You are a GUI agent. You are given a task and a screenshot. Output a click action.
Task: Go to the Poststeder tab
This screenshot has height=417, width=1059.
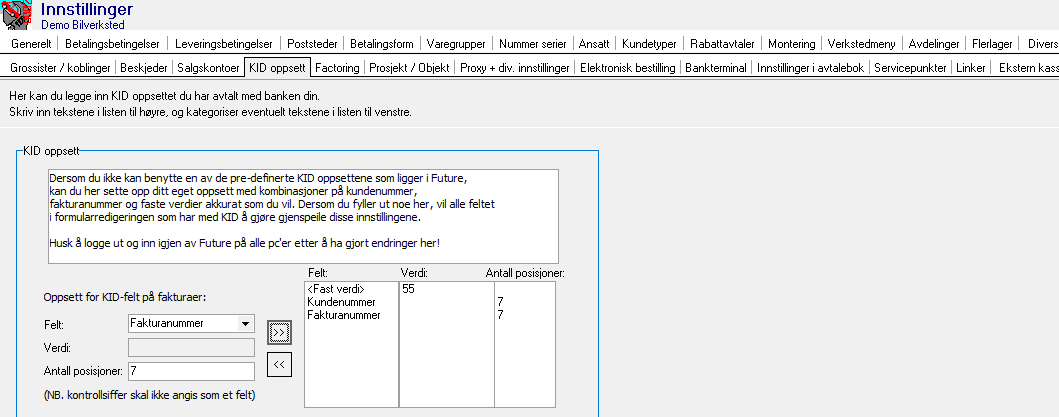tap(313, 44)
